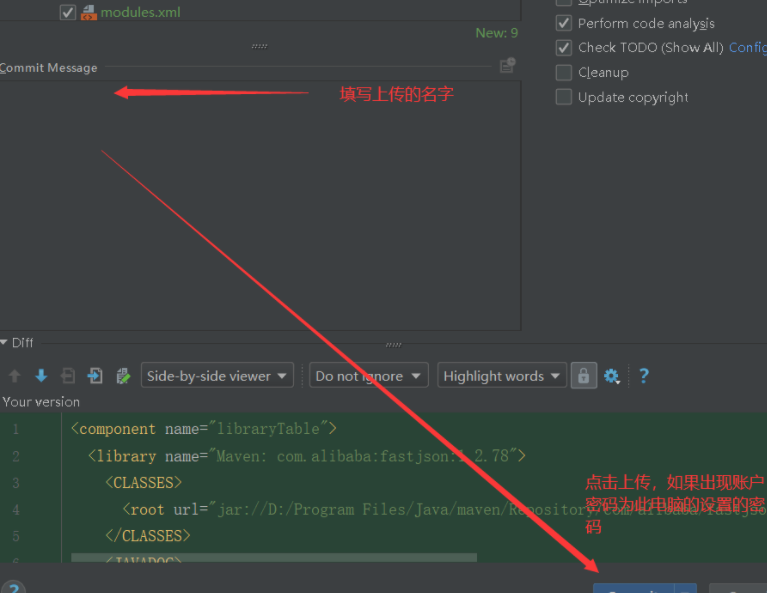Click the dialog help button at bottom left
767x593 pixels.
(x=13, y=587)
